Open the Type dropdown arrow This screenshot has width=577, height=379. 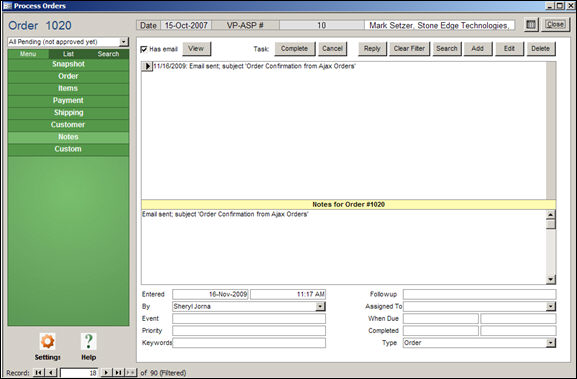551,343
